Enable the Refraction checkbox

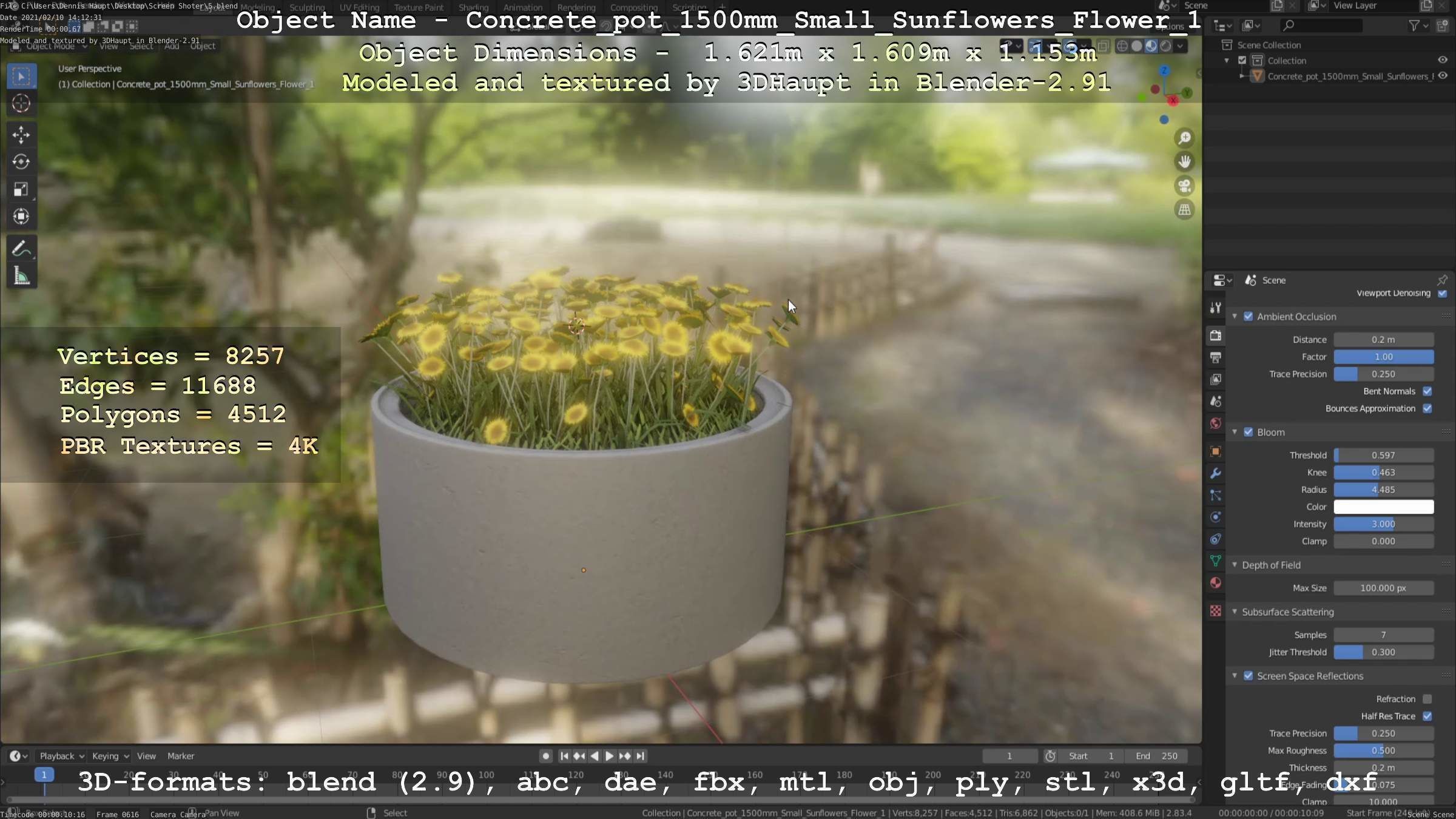coord(1427,699)
